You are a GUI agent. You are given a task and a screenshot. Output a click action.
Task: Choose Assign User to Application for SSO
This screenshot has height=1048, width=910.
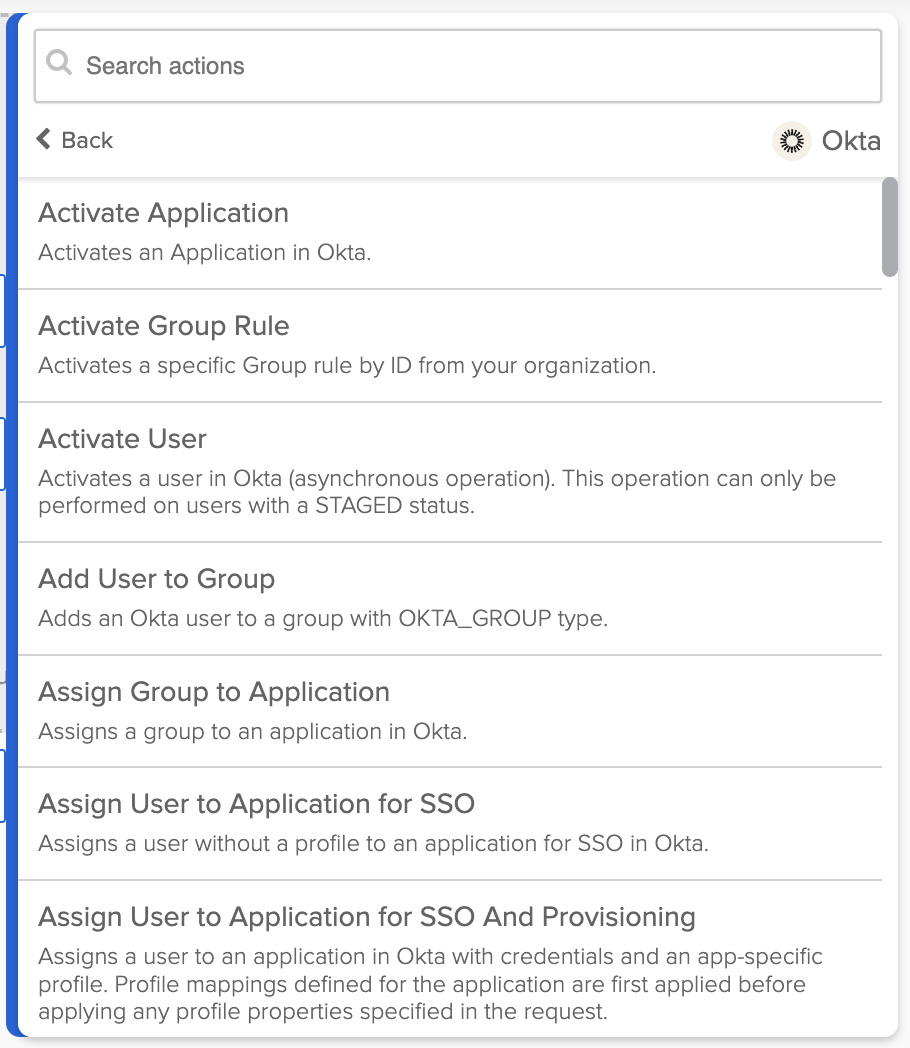point(256,804)
